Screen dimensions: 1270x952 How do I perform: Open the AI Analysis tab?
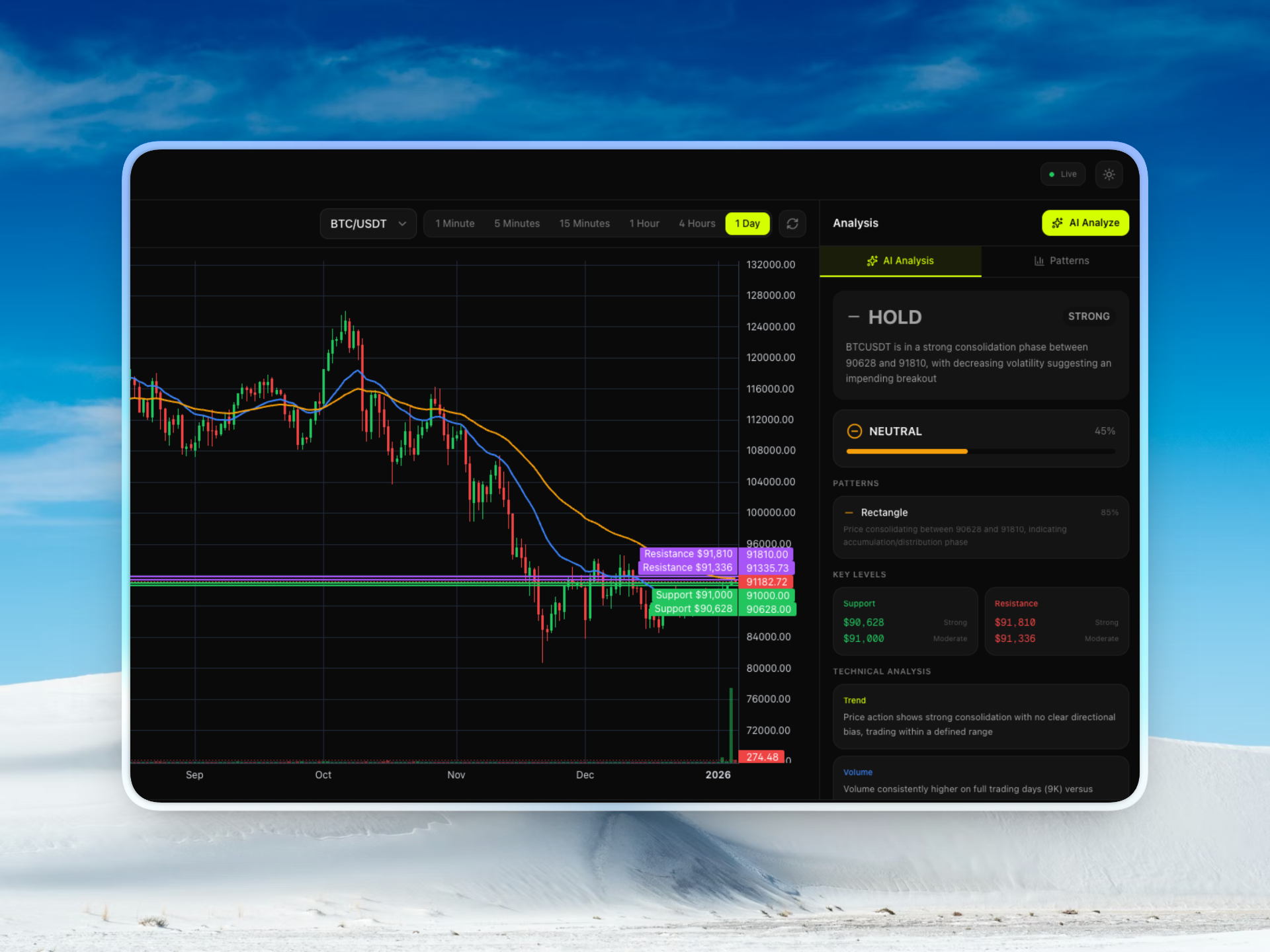click(900, 260)
